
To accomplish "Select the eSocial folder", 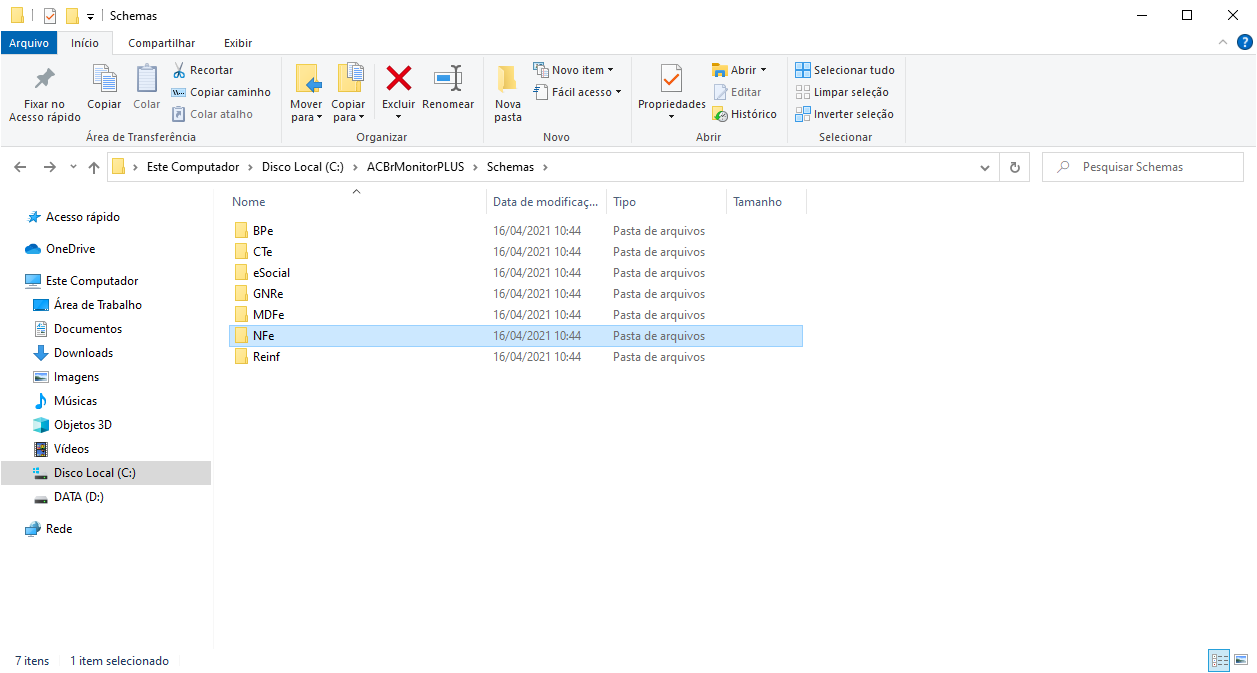I will (x=272, y=273).
